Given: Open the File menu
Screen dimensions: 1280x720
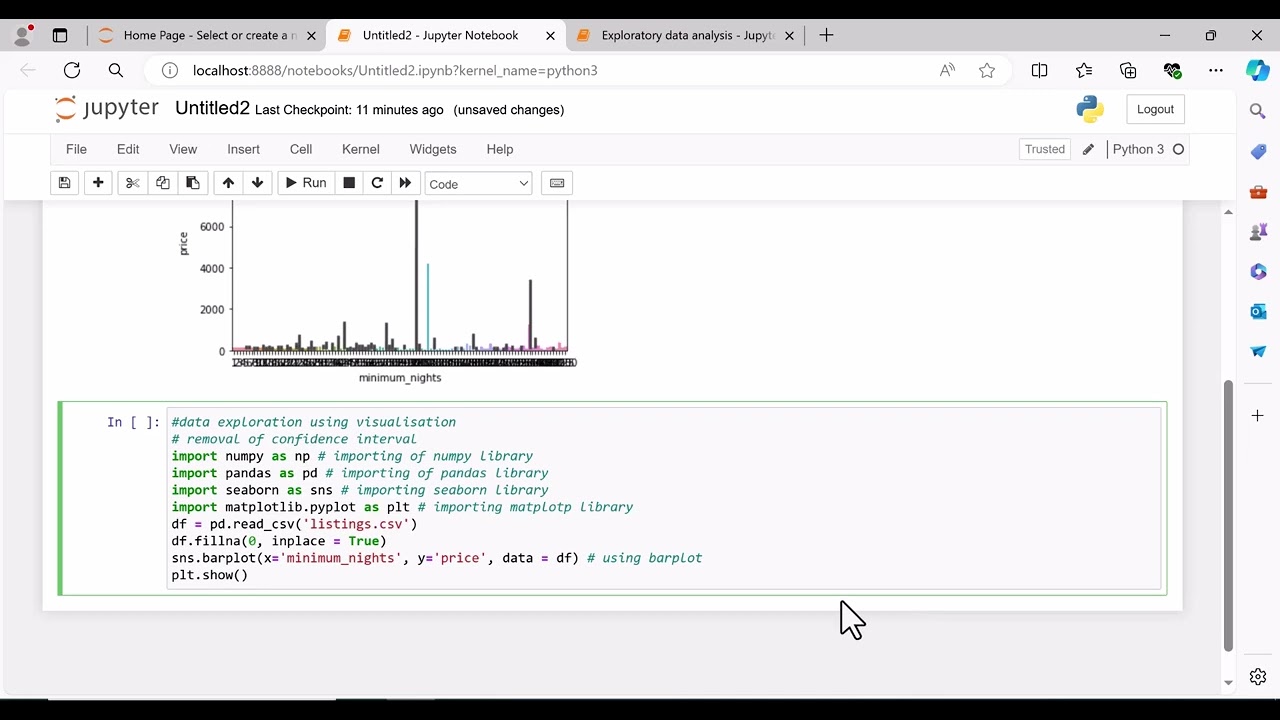Looking at the screenshot, I should (76, 149).
